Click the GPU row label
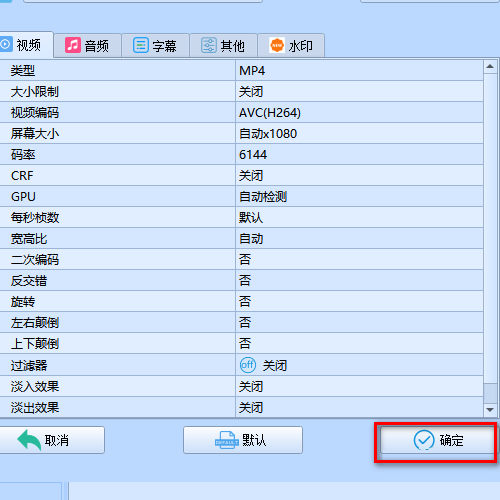Image resolution: width=500 pixels, height=500 pixels. pyautogui.click(x=23, y=197)
